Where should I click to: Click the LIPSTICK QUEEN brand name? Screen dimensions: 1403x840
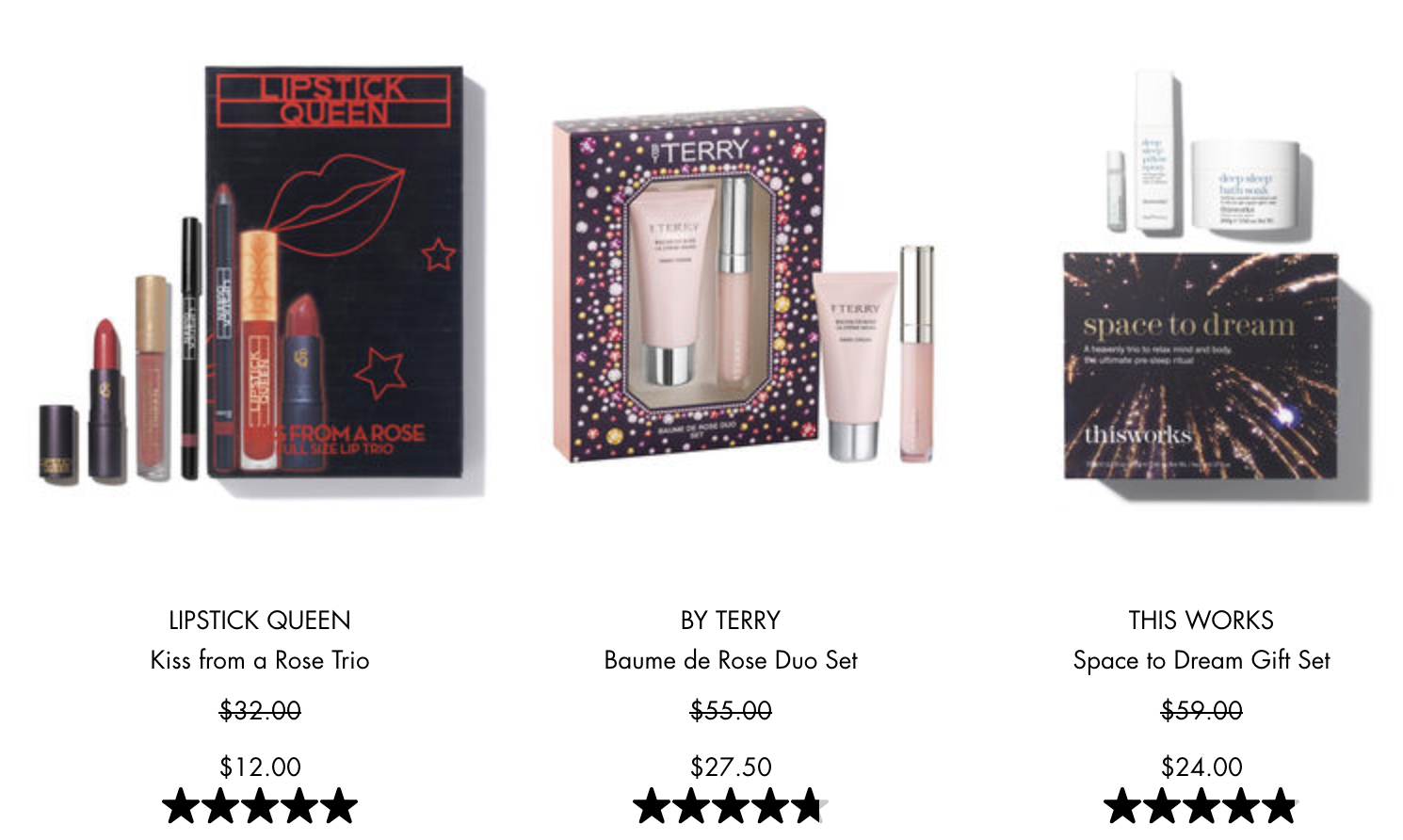point(260,621)
